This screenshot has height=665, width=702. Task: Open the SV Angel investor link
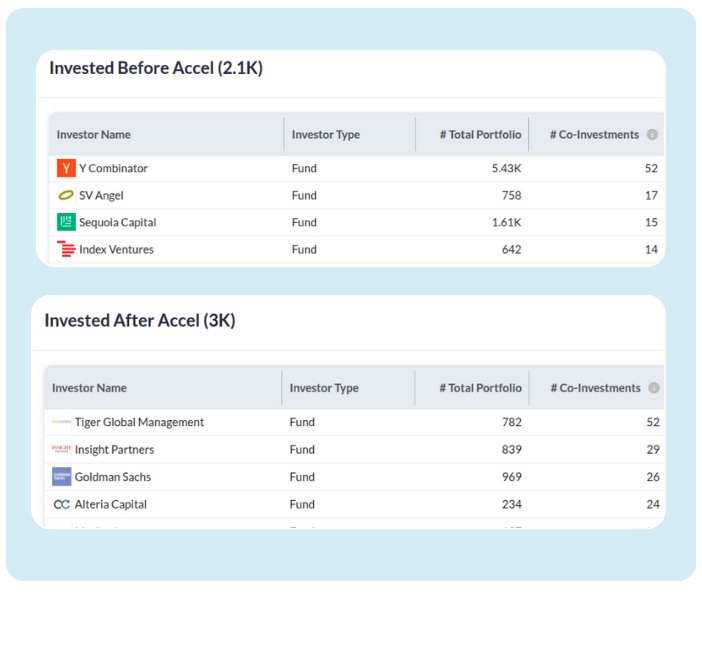click(101, 196)
